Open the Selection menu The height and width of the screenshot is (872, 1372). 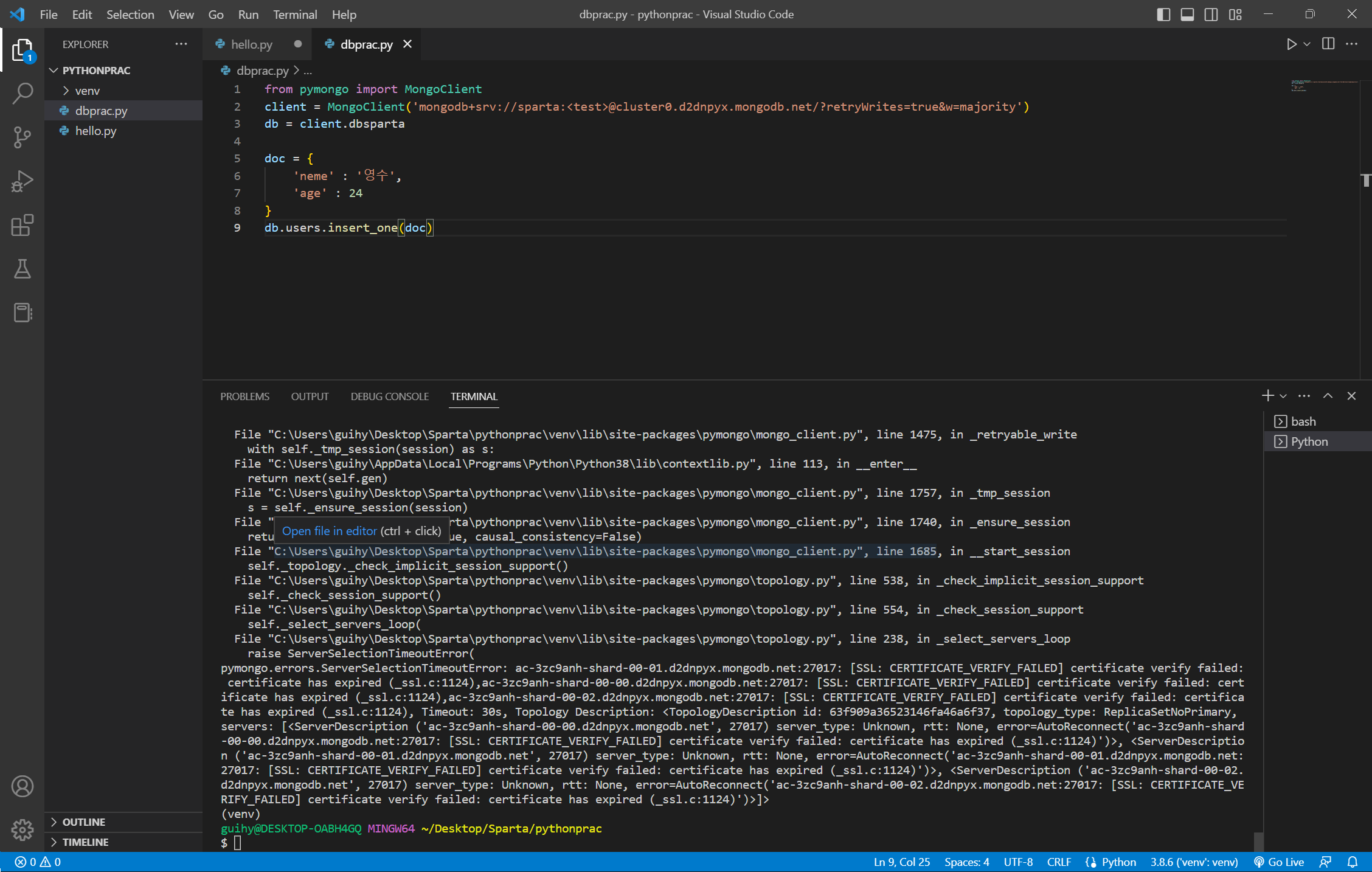[x=130, y=14]
